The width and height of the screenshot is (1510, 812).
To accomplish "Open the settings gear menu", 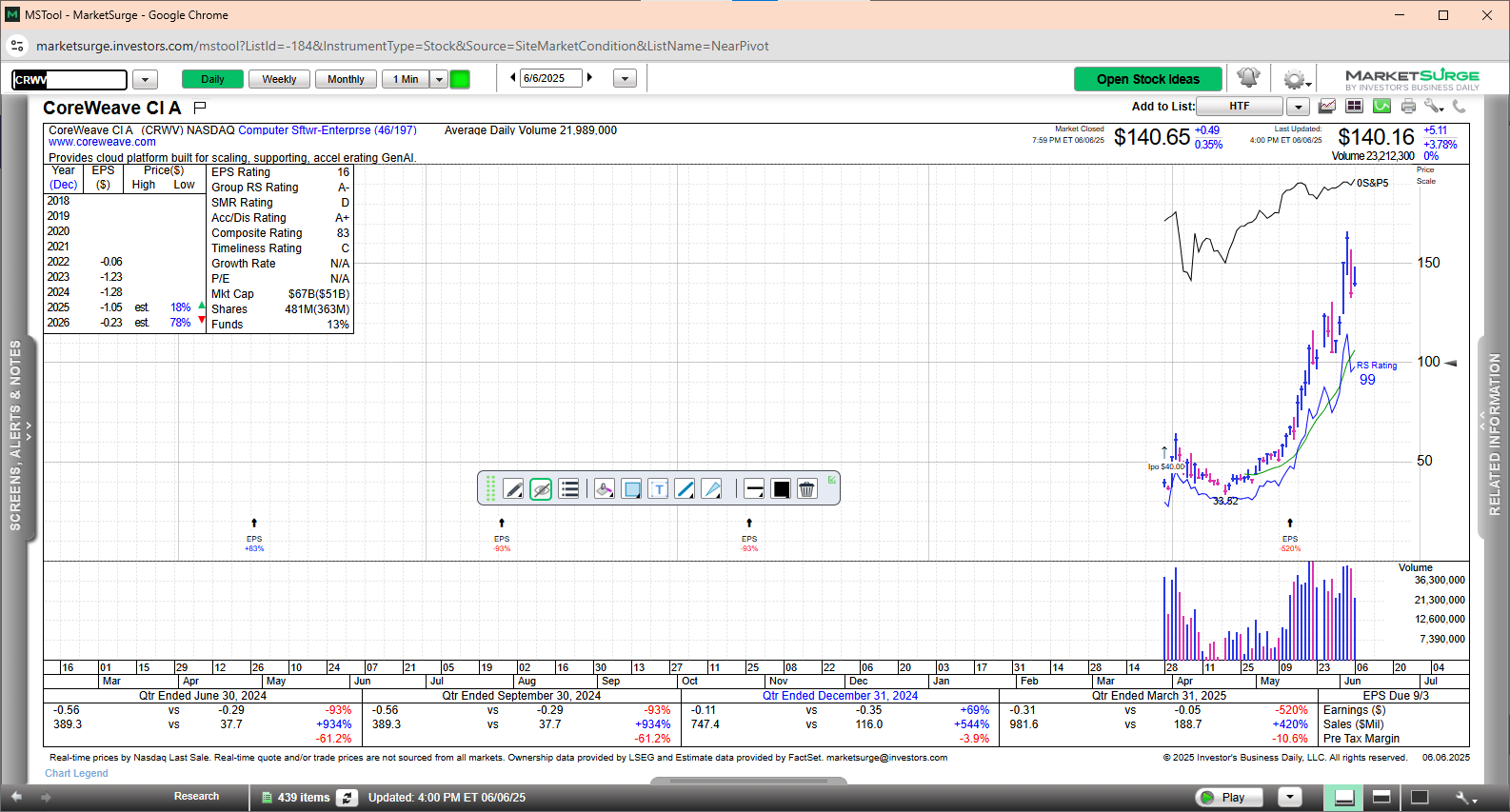I will (1296, 79).
